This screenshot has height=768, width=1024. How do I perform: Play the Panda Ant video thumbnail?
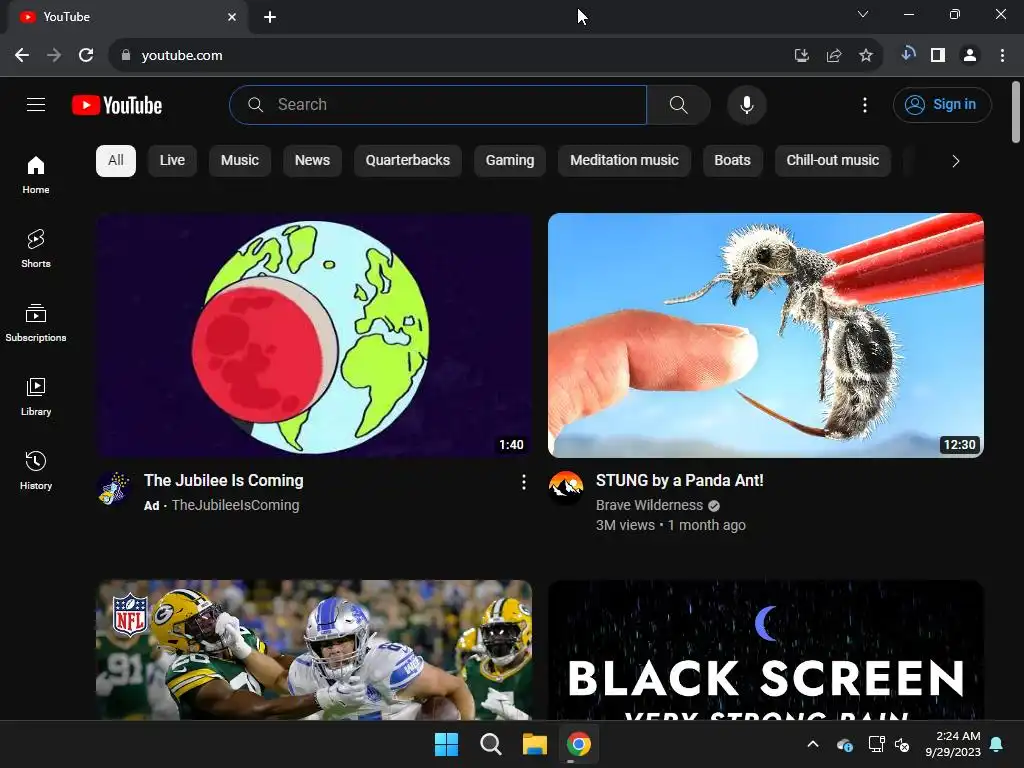coord(766,335)
